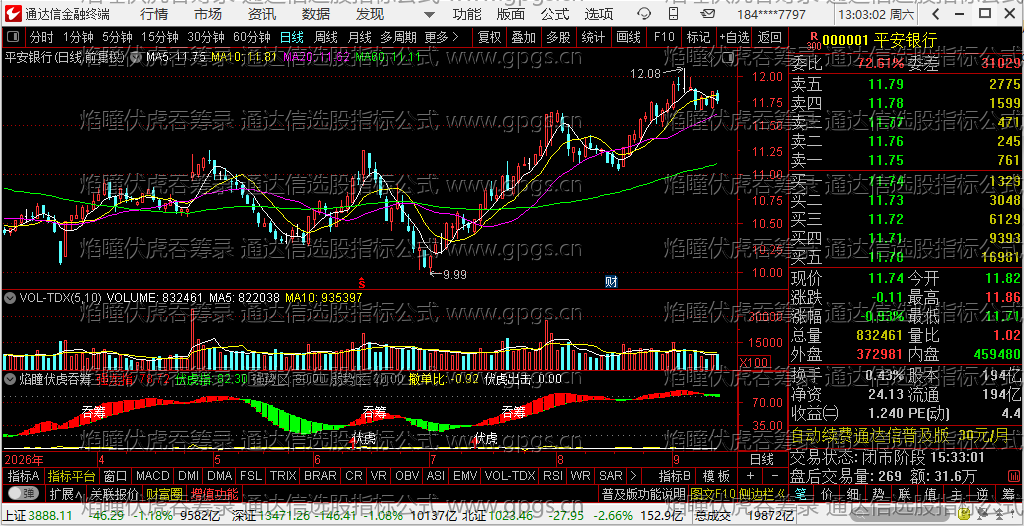Expand more indicators arrow after SAR

[x=632, y=475]
